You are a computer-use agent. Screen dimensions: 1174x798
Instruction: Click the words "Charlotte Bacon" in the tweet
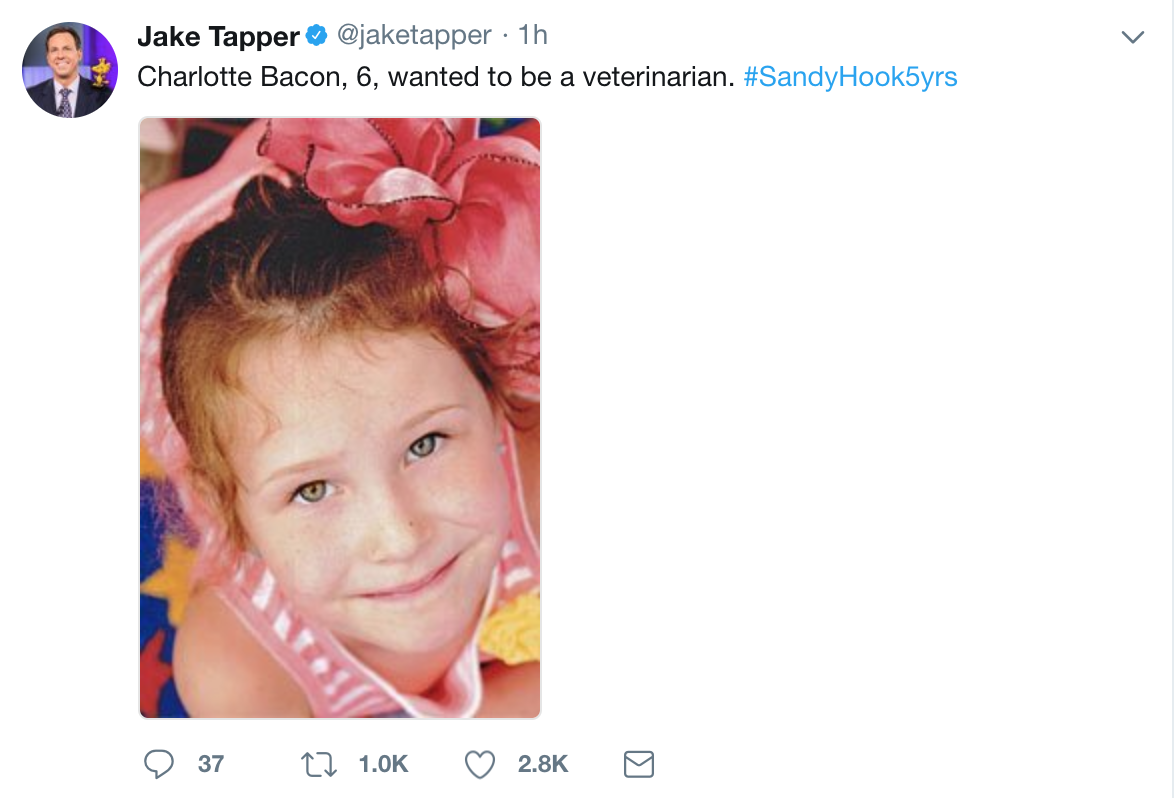tap(239, 77)
